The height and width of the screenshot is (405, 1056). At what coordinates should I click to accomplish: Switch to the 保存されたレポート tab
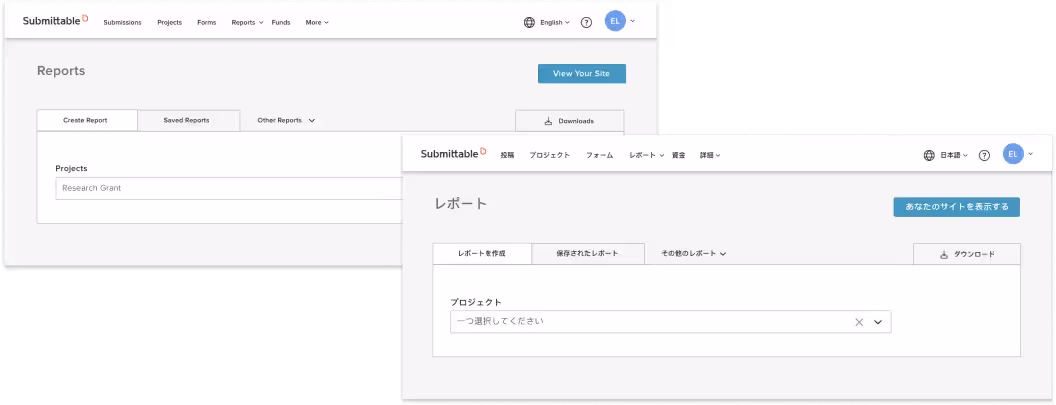point(588,254)
